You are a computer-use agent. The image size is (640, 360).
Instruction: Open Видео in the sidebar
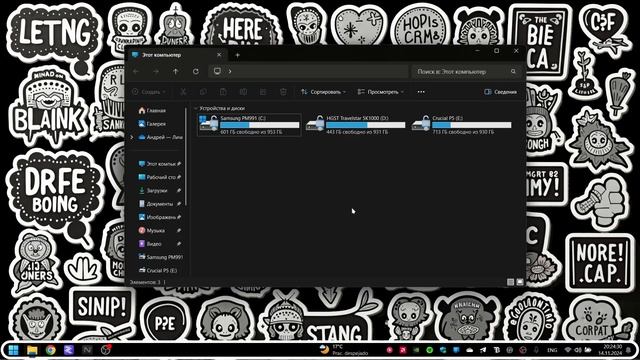click(x=159, y=244)
